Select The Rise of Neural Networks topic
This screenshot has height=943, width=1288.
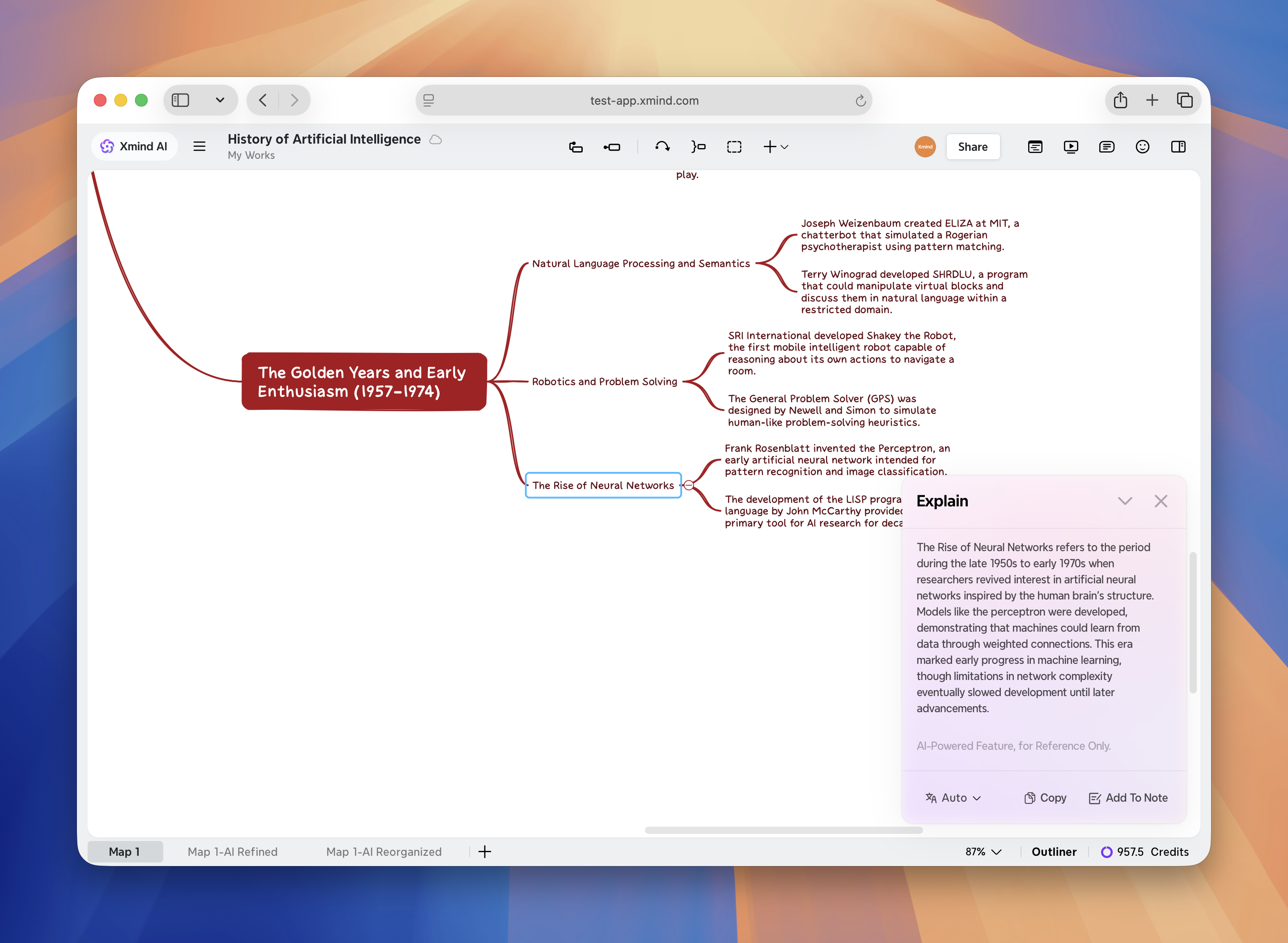(603, 485)
